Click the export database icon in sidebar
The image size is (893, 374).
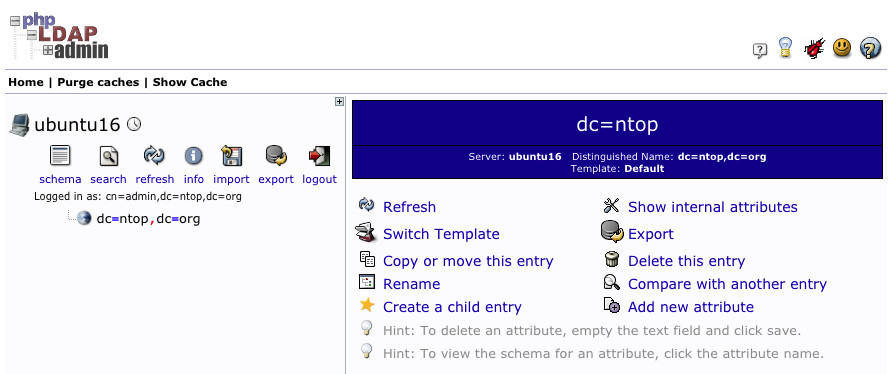click(x=276, y=155)
